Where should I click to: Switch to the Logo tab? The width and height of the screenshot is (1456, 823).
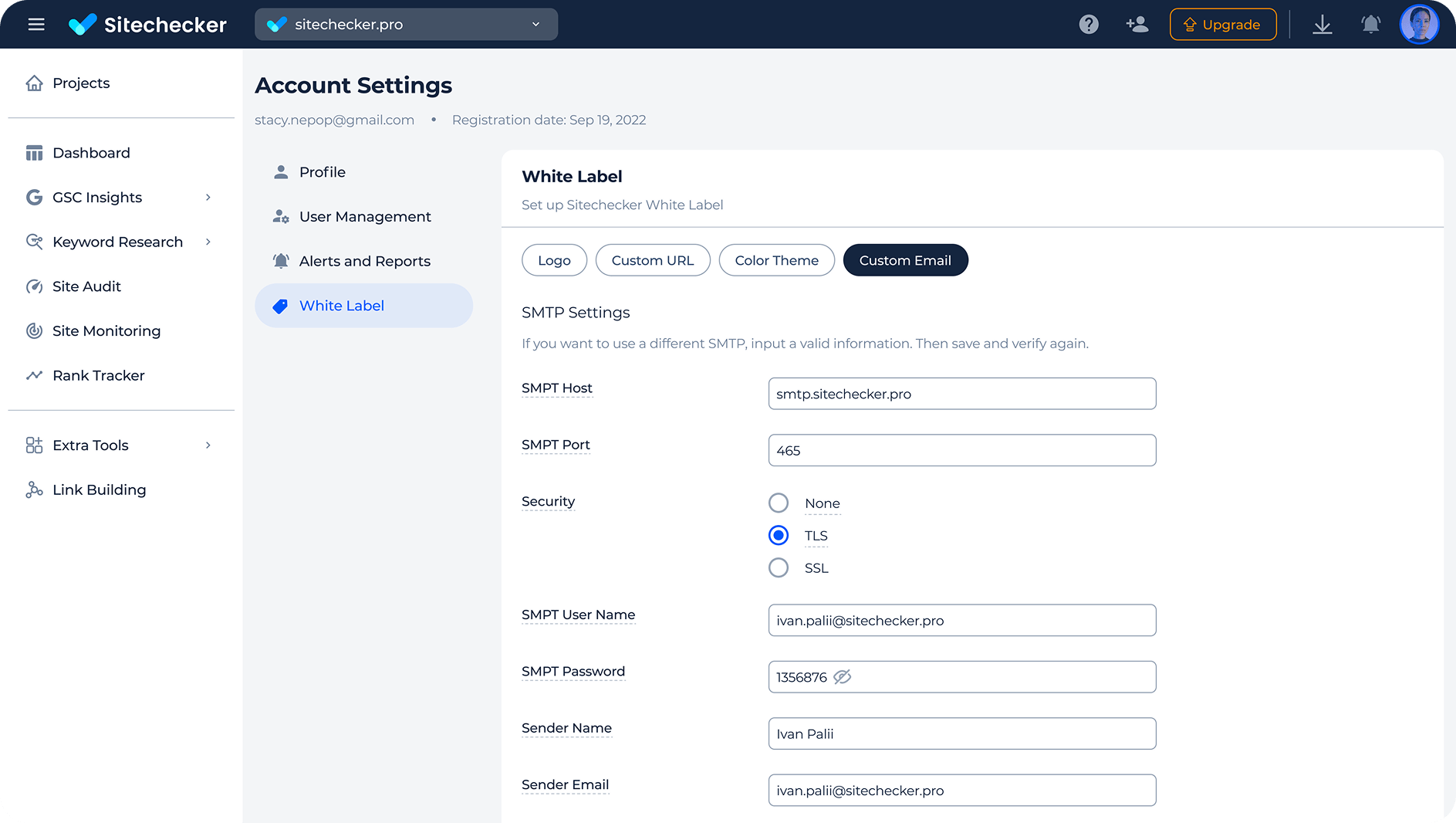[x=554, y=260]
